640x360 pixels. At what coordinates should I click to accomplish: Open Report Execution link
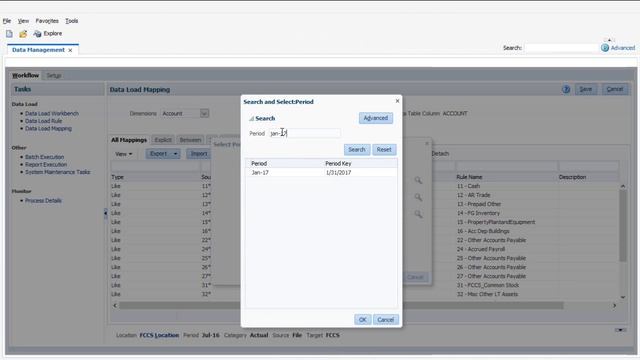point(46,164)
